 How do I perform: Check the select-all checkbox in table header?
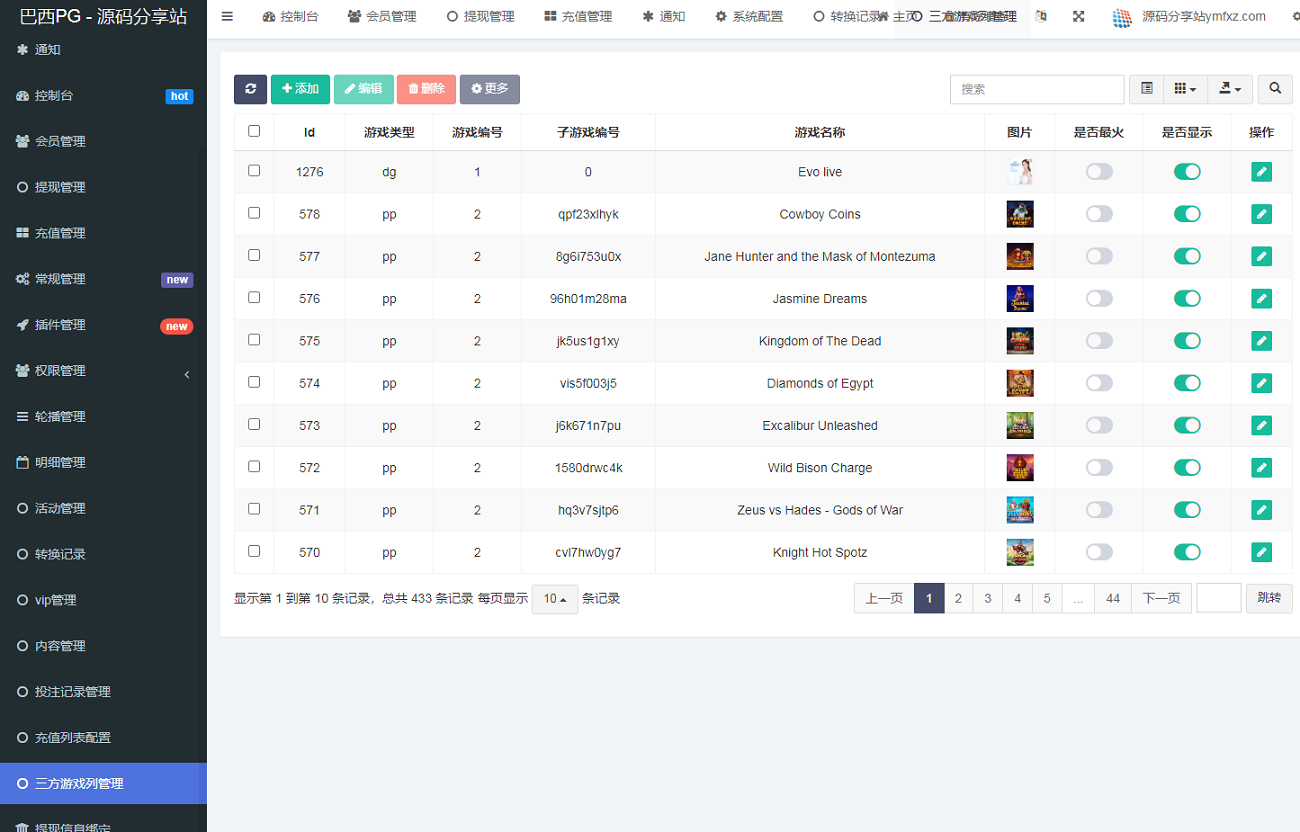(x=254, y=131)
